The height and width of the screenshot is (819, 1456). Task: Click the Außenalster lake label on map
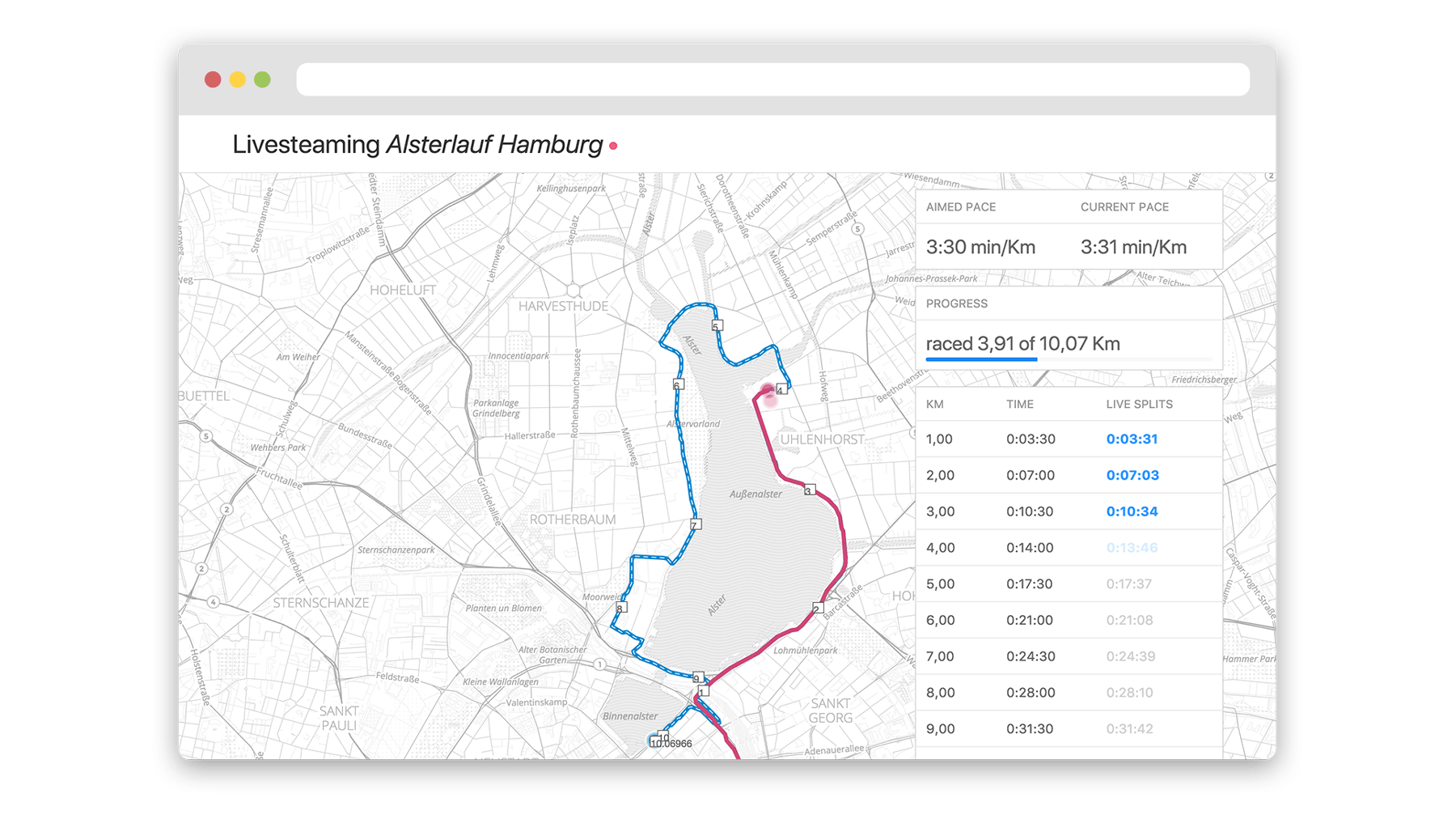click(756, 494)
